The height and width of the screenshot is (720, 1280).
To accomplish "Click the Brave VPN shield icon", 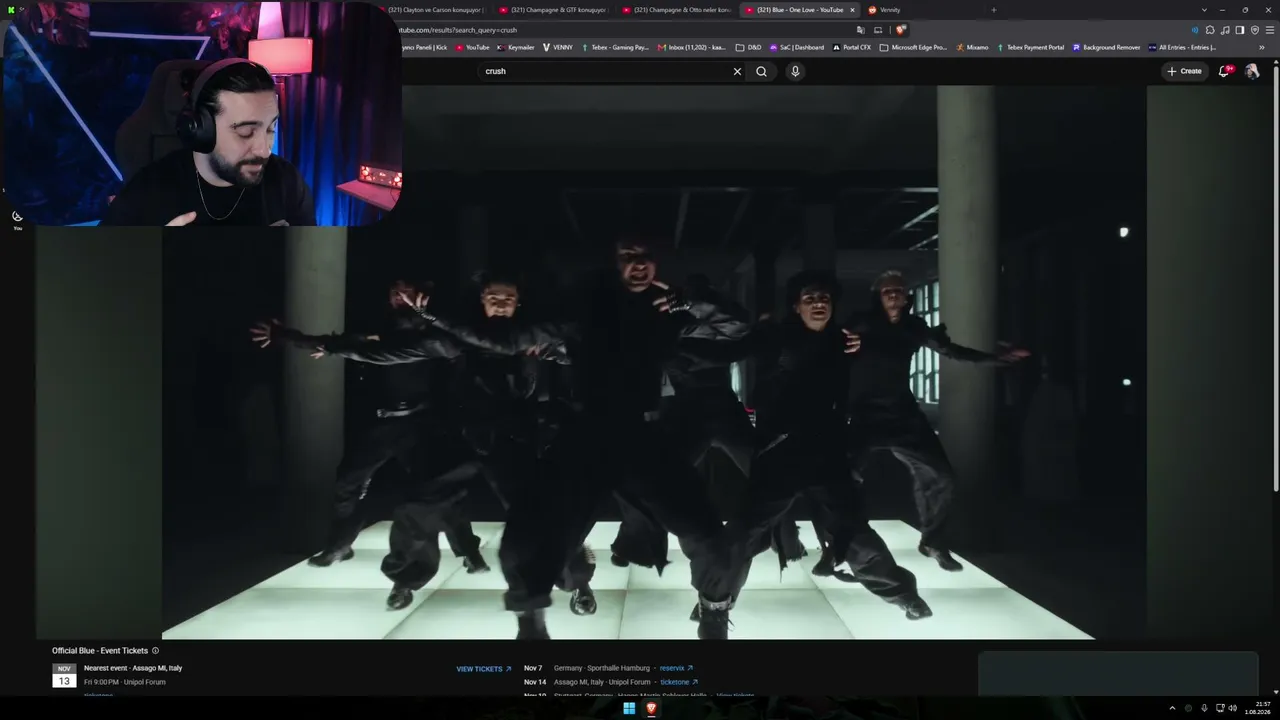I will [1255, 30].
